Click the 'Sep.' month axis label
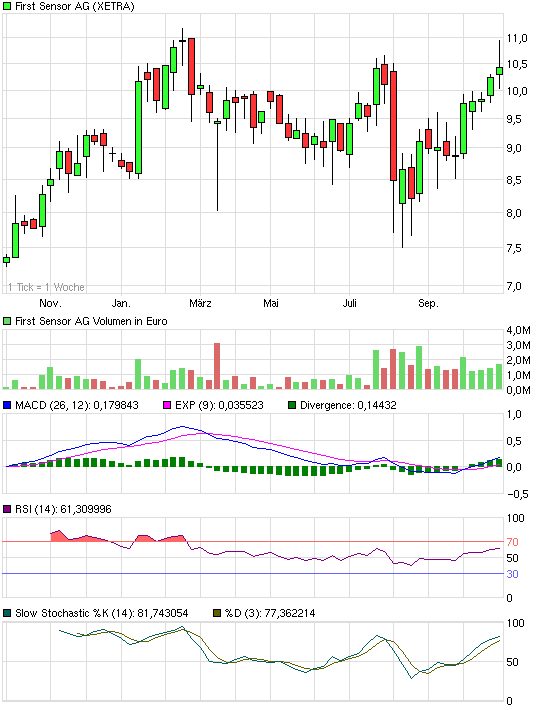The width and height of the screenshot is (545, 710). point(428,303)
